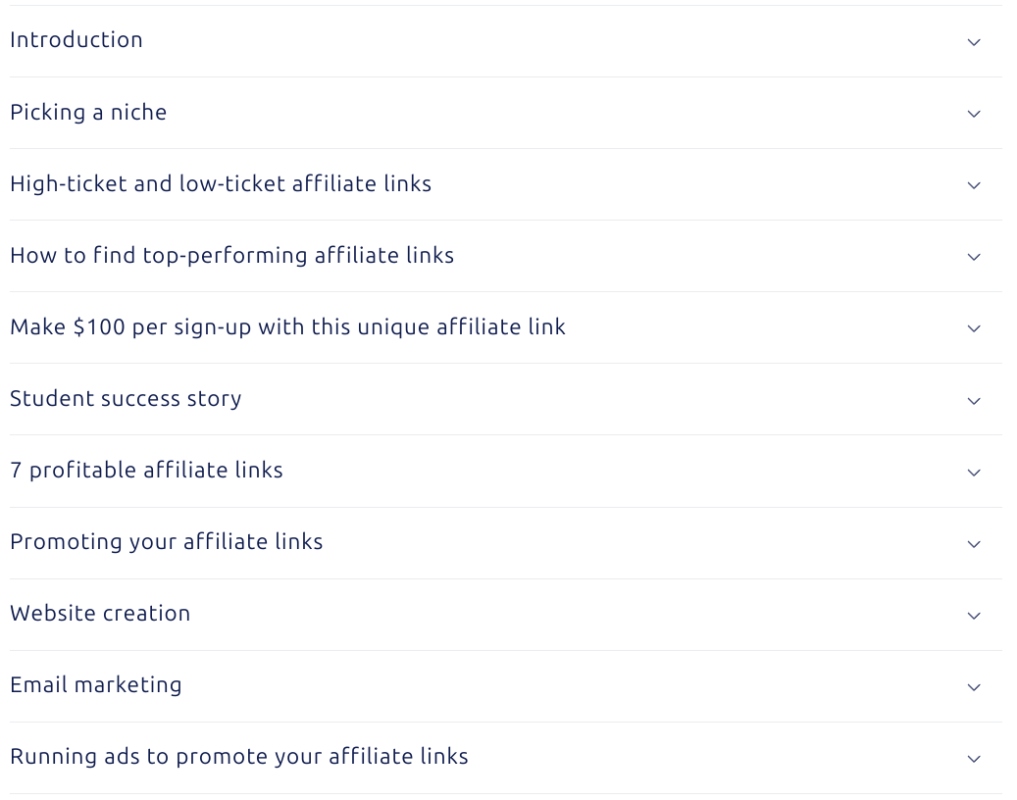Click the Make $100 per sign-up title
Viewport: 1017px width, 800px height.
click(x=288, y=327)
